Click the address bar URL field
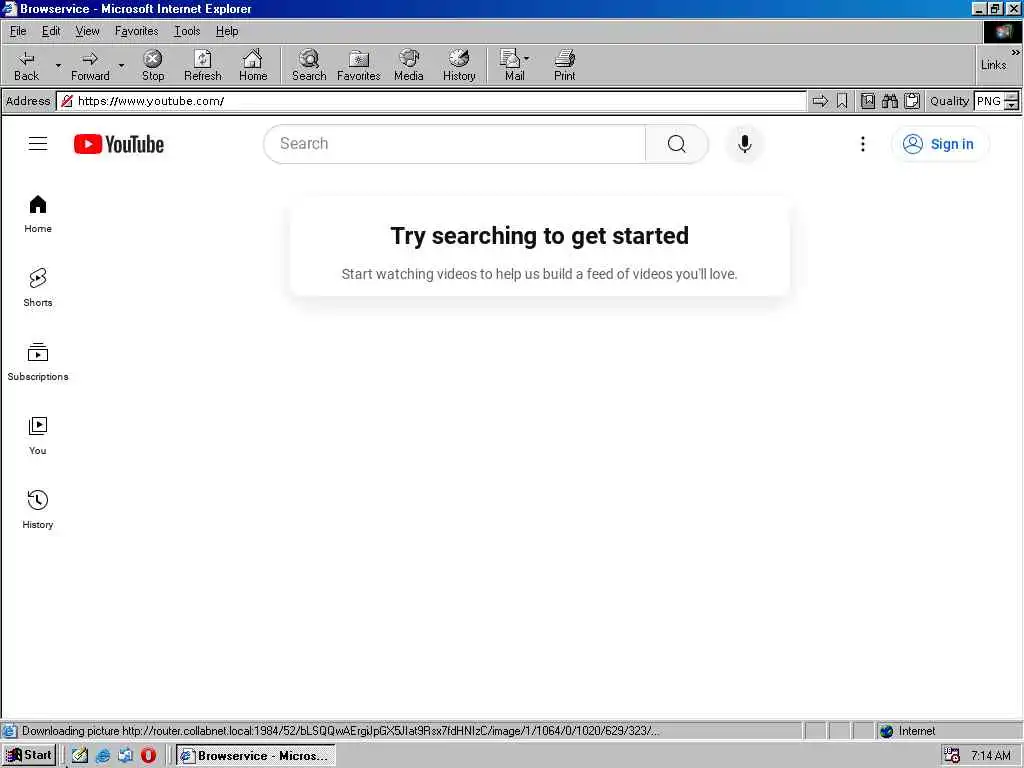This screenshot has width=1024, height=768. [431, 101]
